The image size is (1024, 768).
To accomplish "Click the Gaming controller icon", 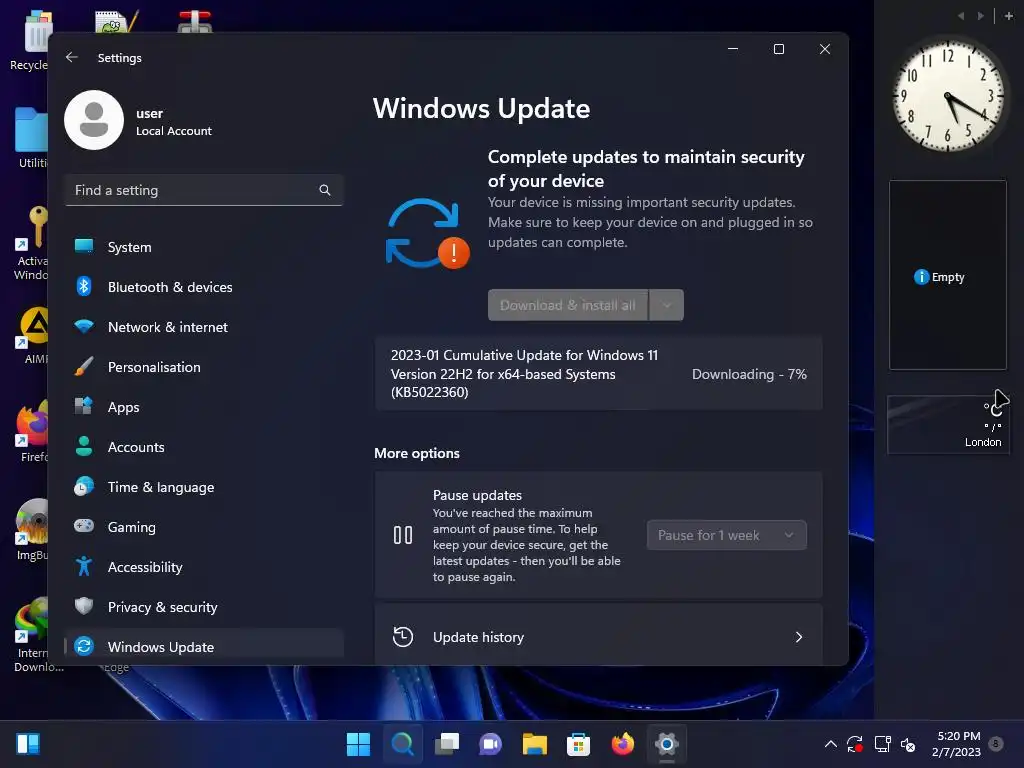I will pyautogui.click(x=84, y=526).
